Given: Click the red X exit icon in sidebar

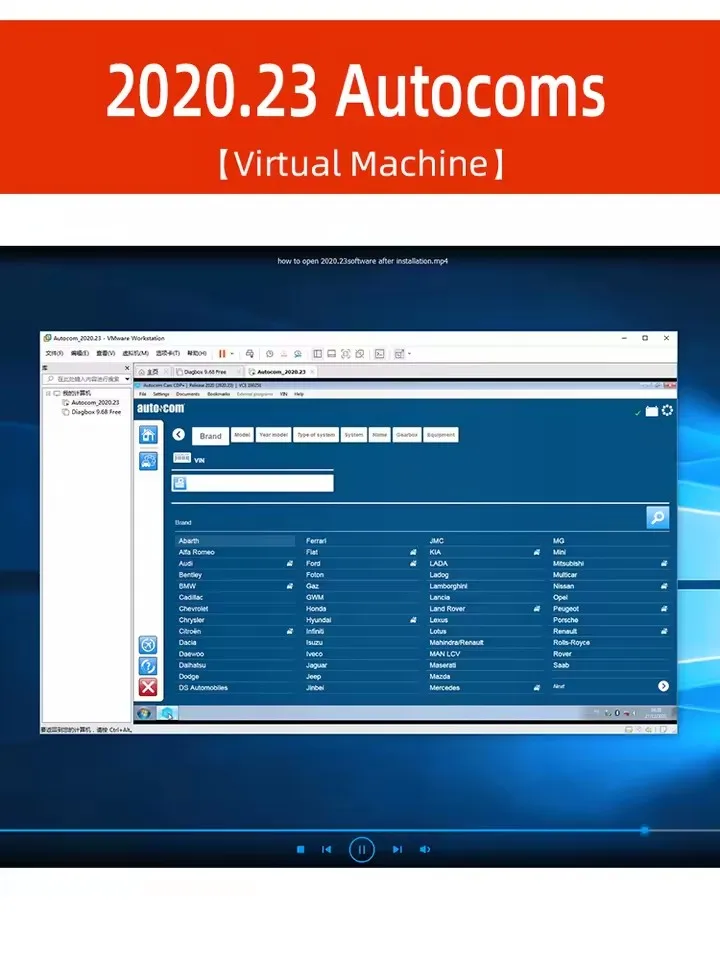Looking at the screenshot, I should 148,687.
